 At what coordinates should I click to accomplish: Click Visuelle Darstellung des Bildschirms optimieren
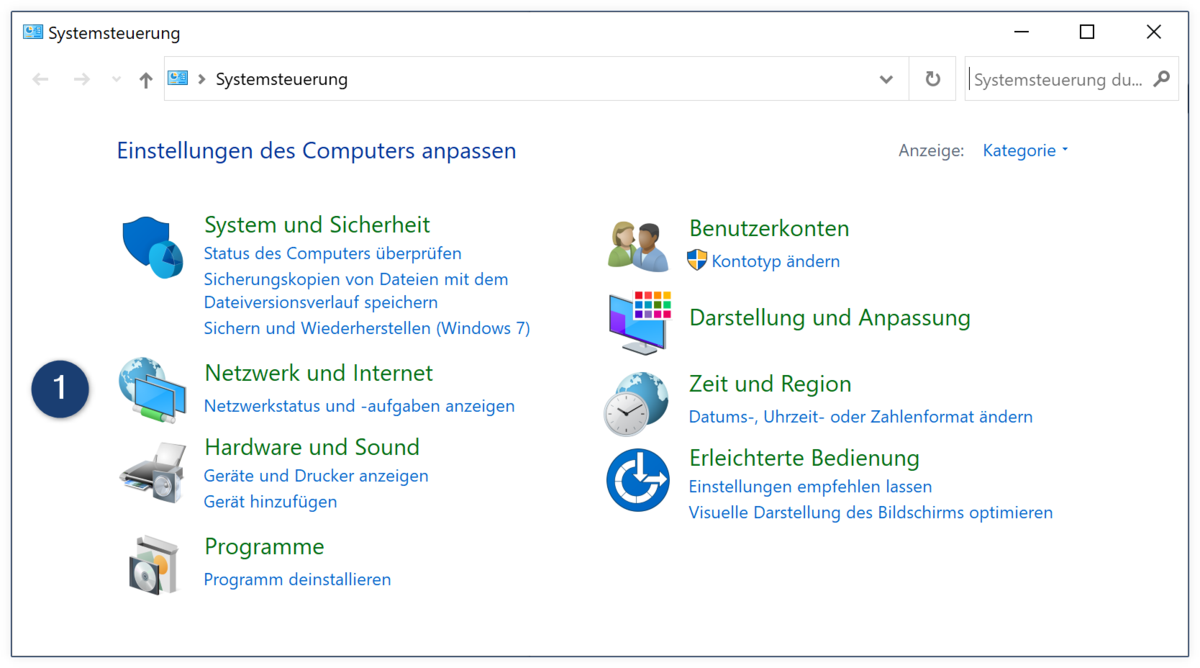coord(871,513)
